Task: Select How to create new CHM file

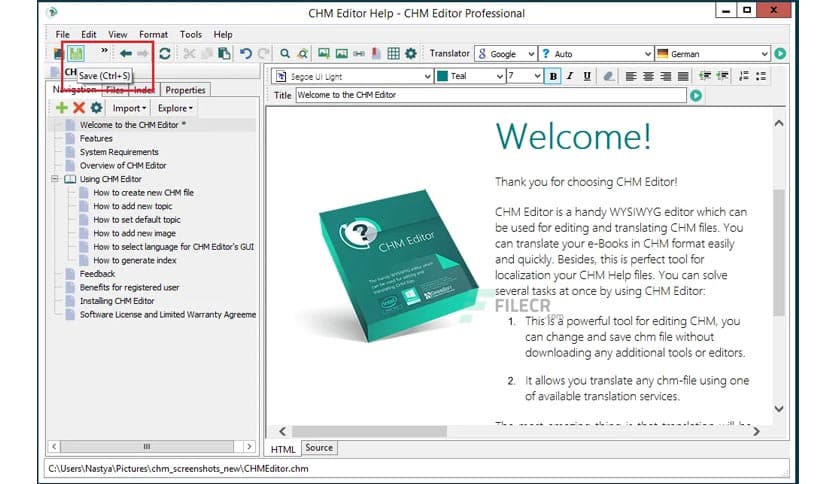Action: point(143,192)
